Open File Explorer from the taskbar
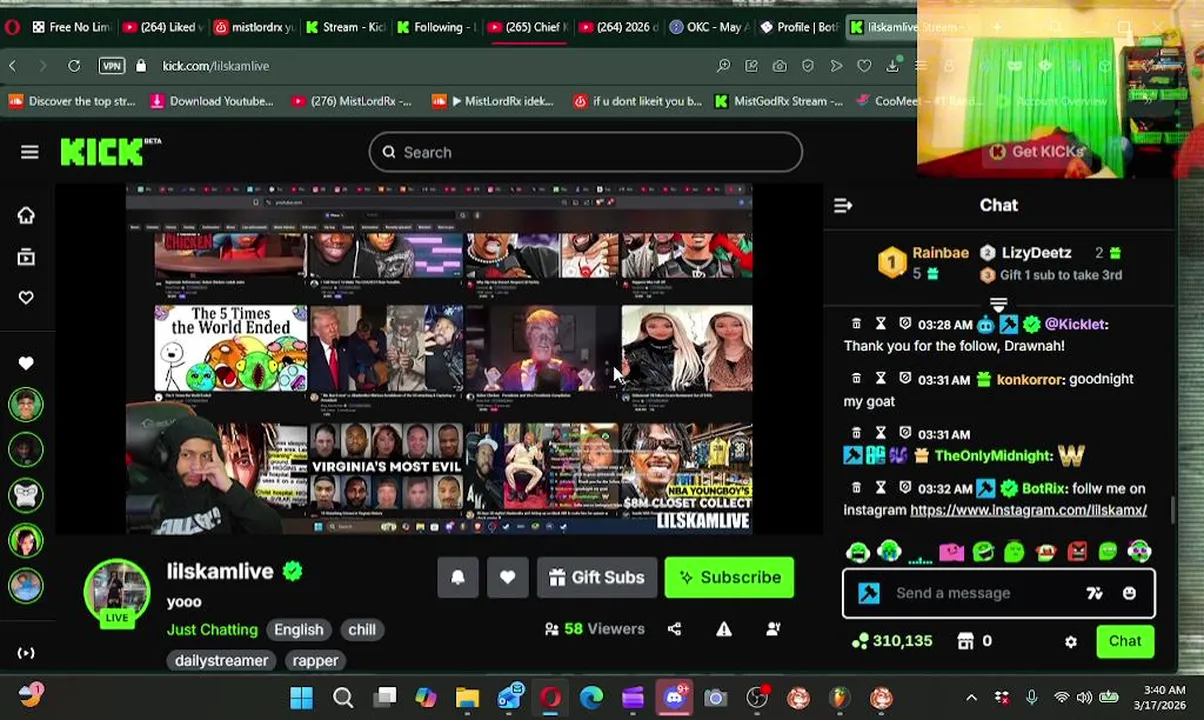 [x=467, y=697]
